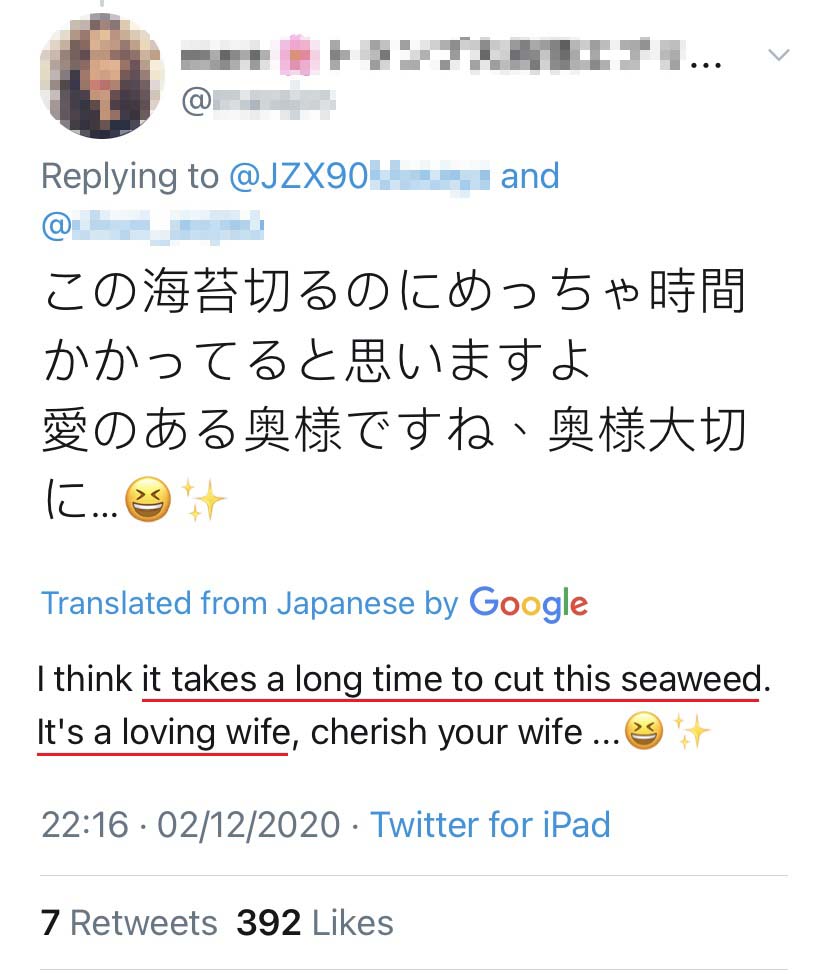Click underlined phrase "It's a loving wife"
Screen dimensions: 828x974
click(x=163, y=733)
